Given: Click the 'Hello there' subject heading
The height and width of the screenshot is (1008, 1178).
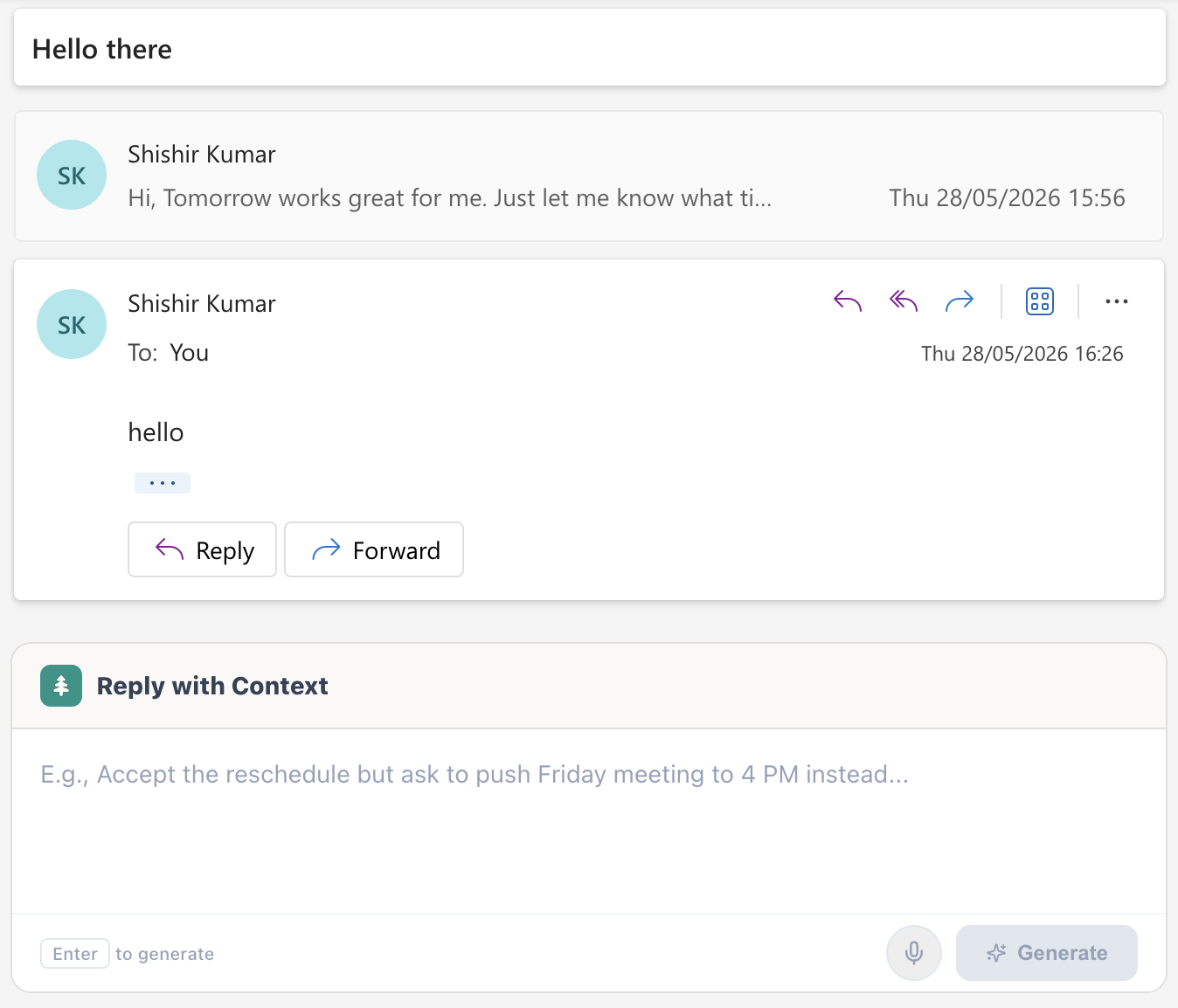Looking at the screenshot, I should [102, 49].
